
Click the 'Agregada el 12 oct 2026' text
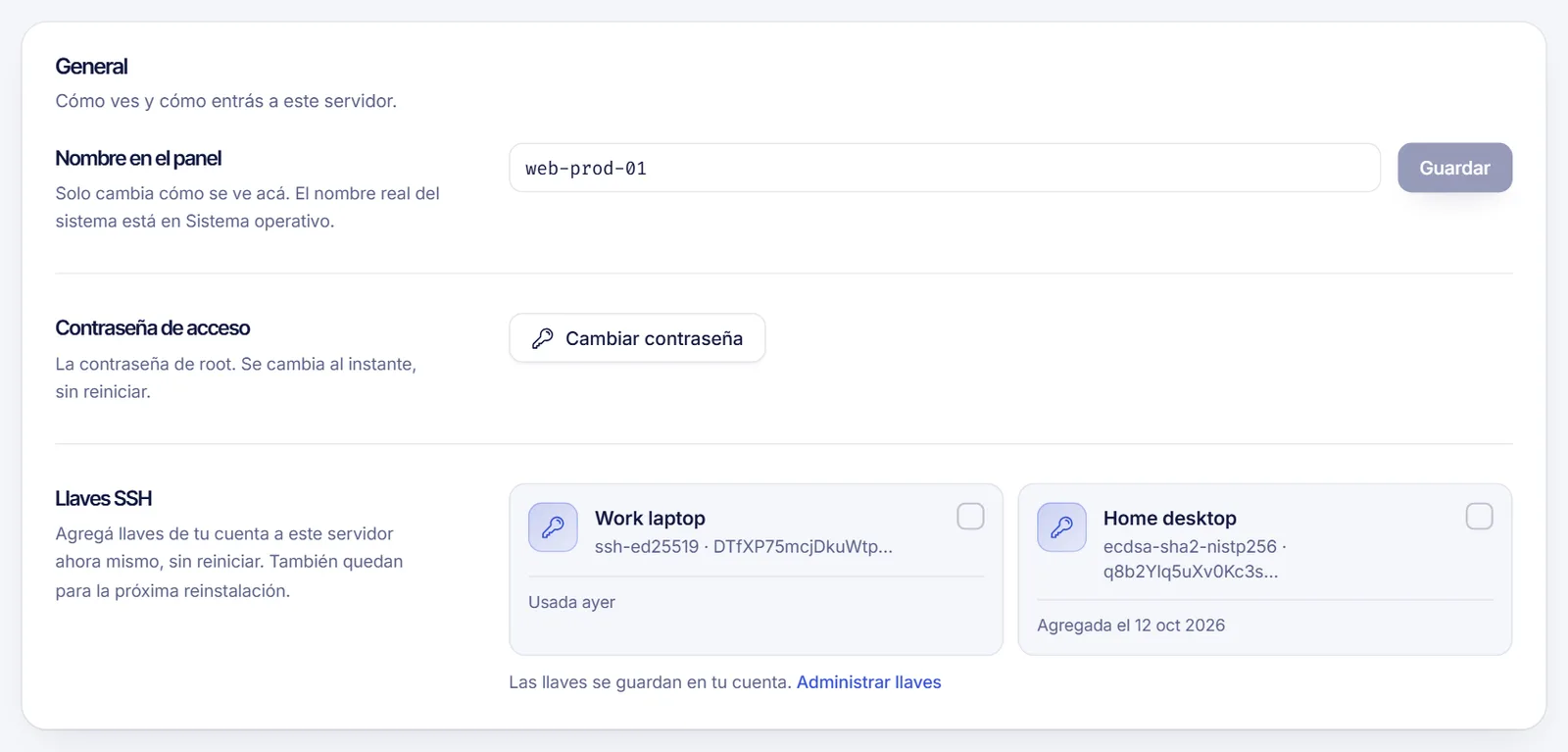click(1131, 626)
